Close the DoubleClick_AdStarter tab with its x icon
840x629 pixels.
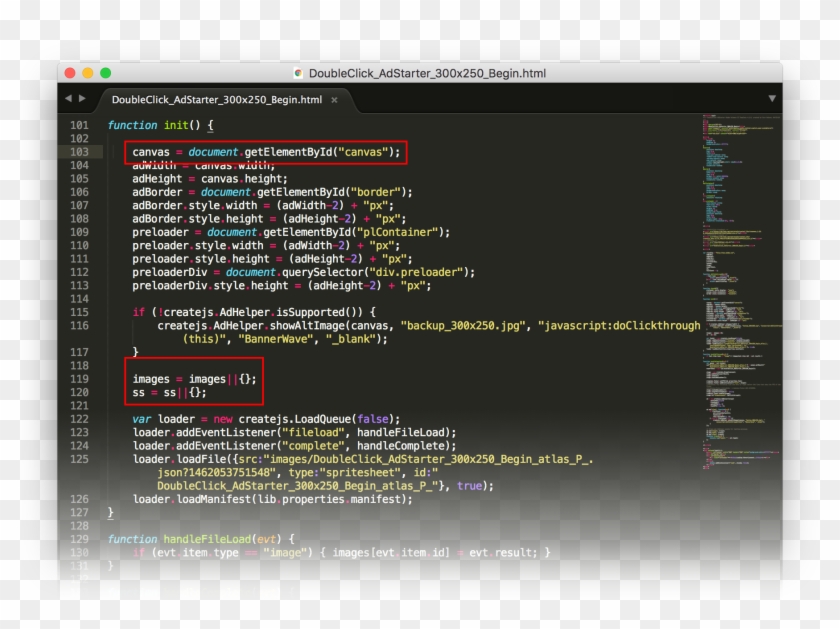point(334,99)
